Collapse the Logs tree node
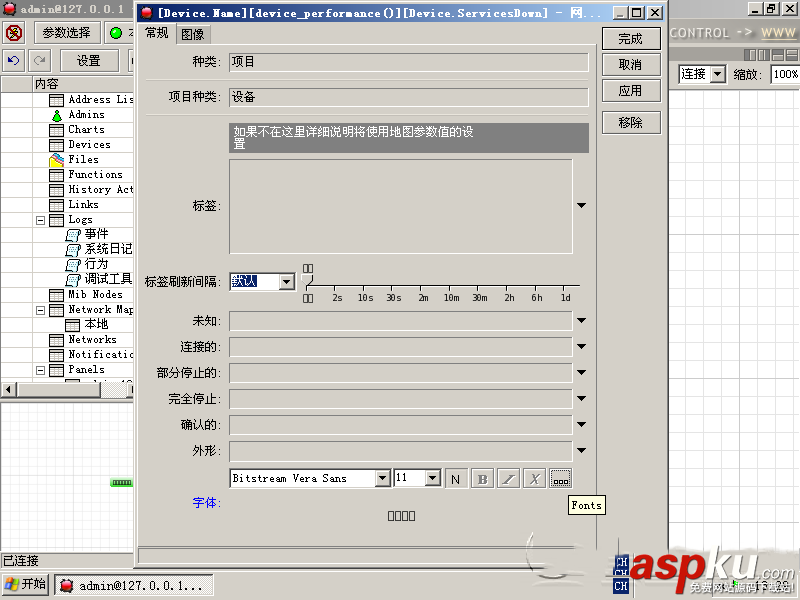The height and width of the screenshot is (600, 800). 40,220
